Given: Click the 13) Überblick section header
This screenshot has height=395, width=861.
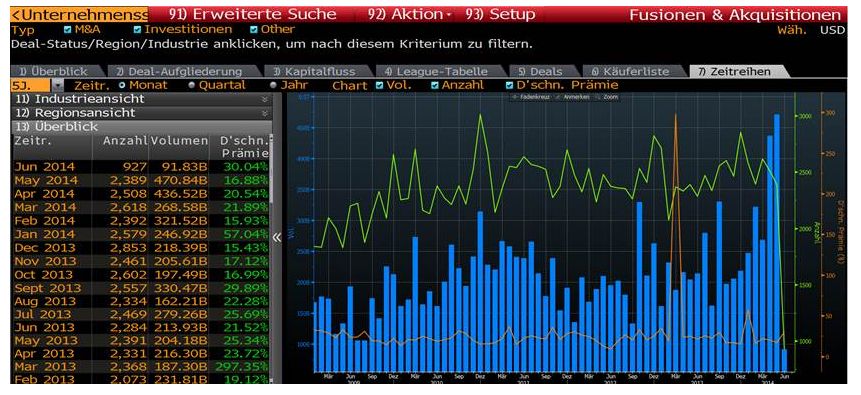Looking at the screenshot, I should 141,127.
